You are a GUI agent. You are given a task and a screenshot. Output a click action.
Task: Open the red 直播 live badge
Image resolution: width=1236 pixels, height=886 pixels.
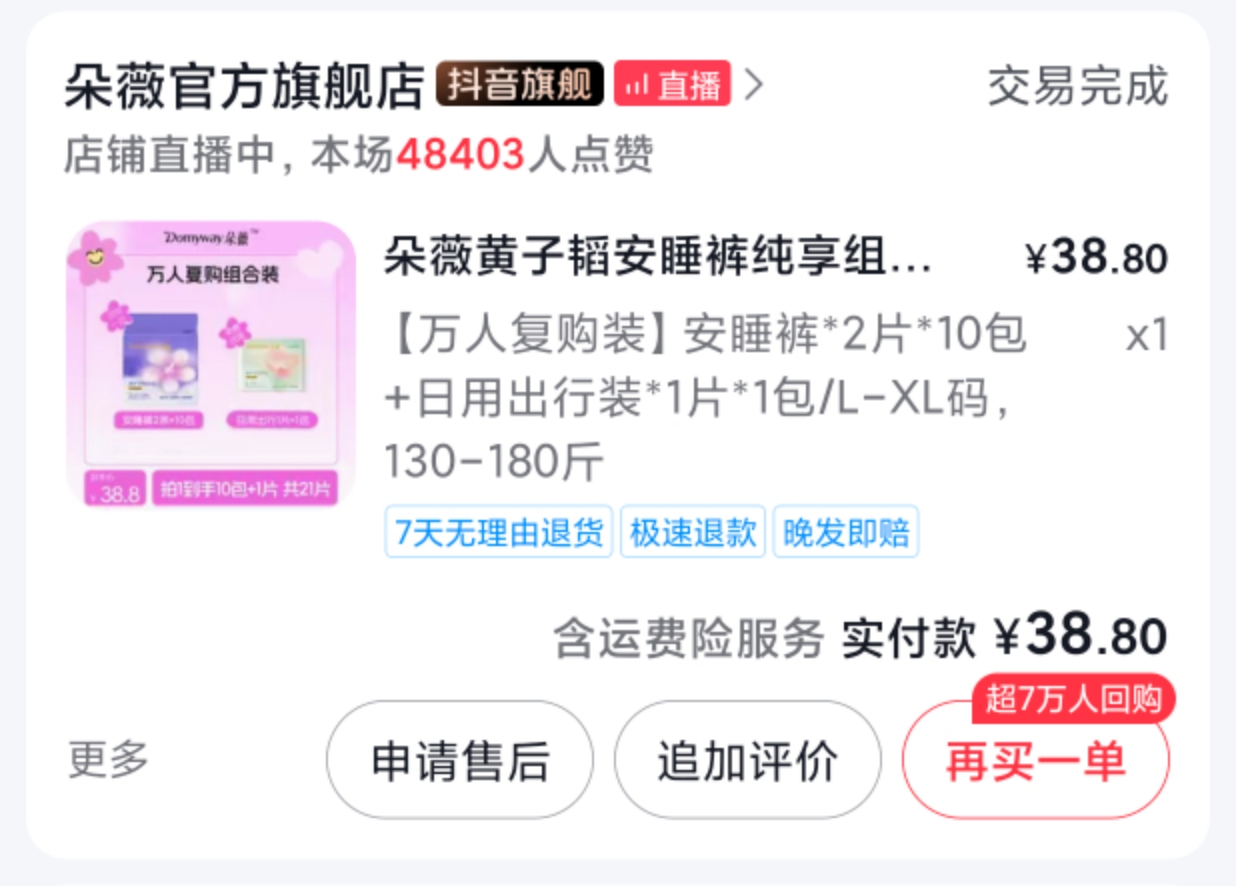[672, 85]
